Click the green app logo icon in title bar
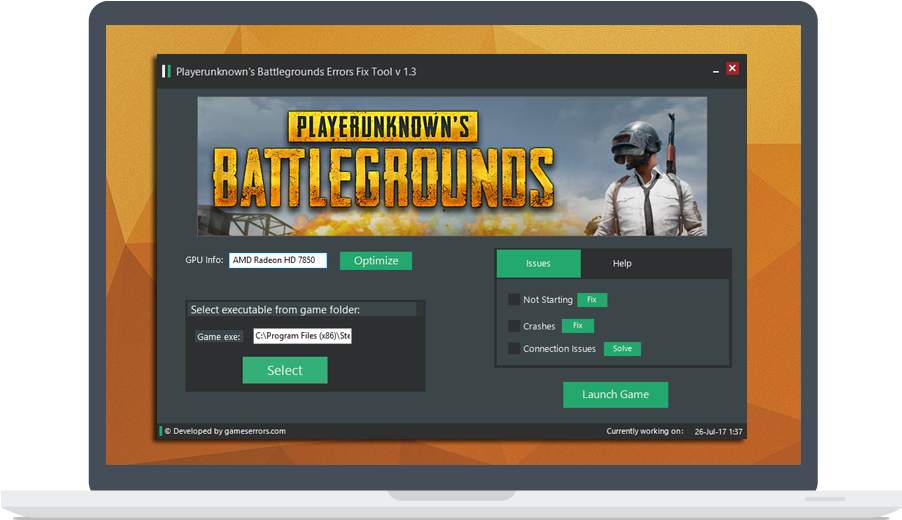Image resolution: width=902 pixels, height=520 pixels. click(x=166, y=71)
